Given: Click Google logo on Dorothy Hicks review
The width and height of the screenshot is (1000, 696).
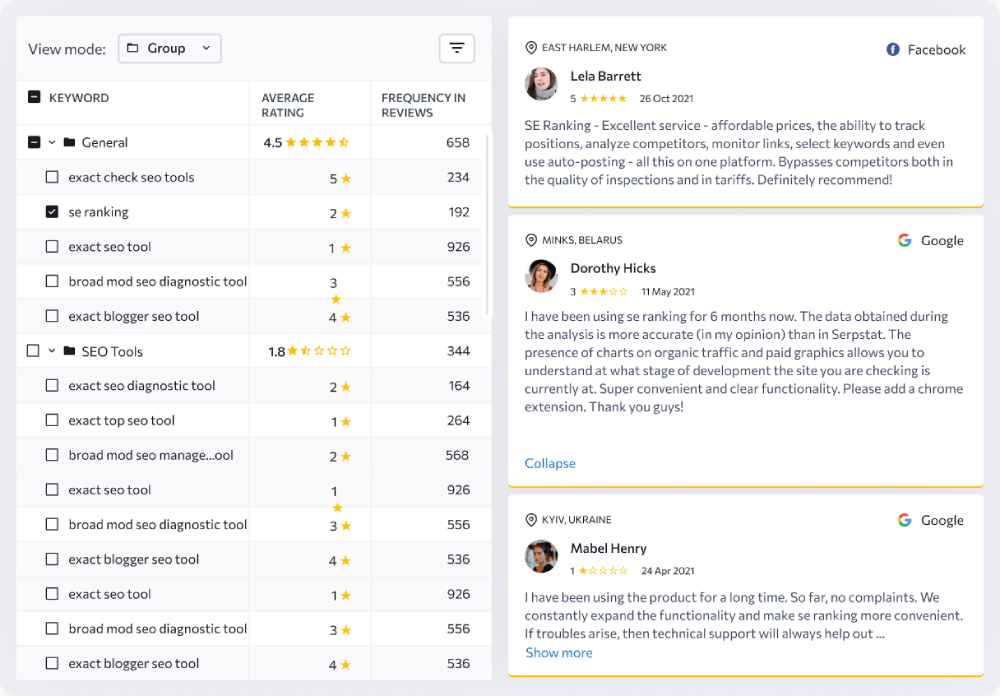Looking at the screenshot, I should click(x=904, y=241).
